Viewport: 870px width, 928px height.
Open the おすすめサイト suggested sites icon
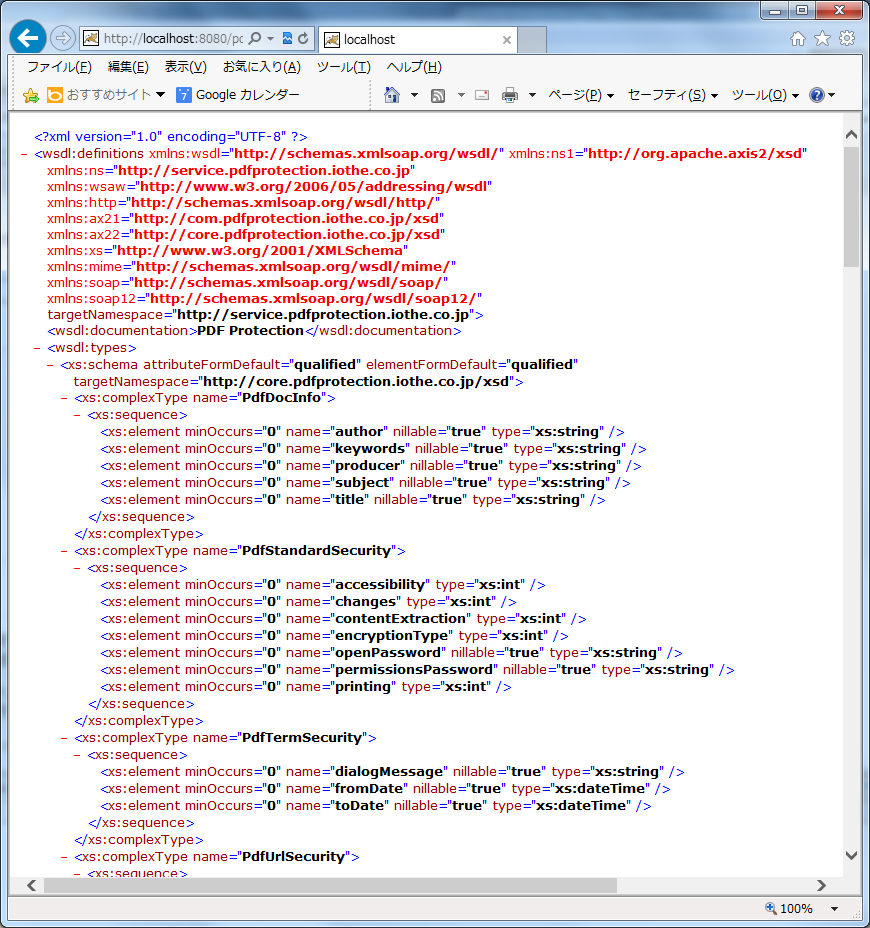coord(55,95)
